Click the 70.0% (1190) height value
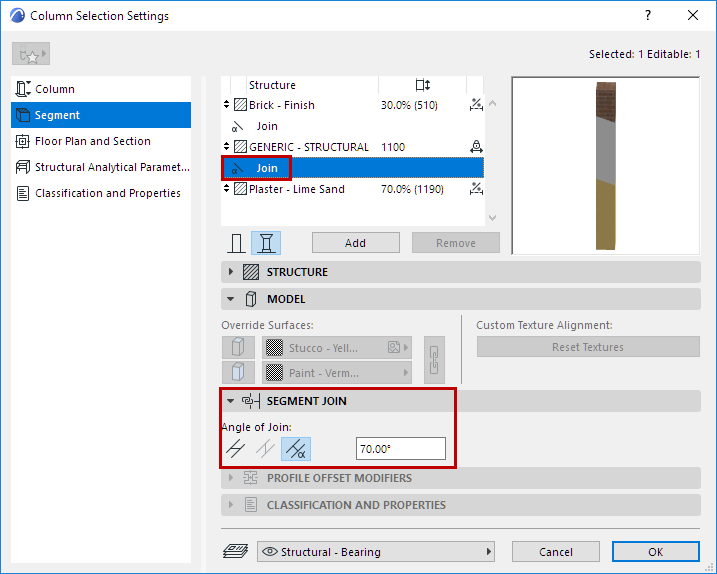717x574 pixels. coord(412,189)
